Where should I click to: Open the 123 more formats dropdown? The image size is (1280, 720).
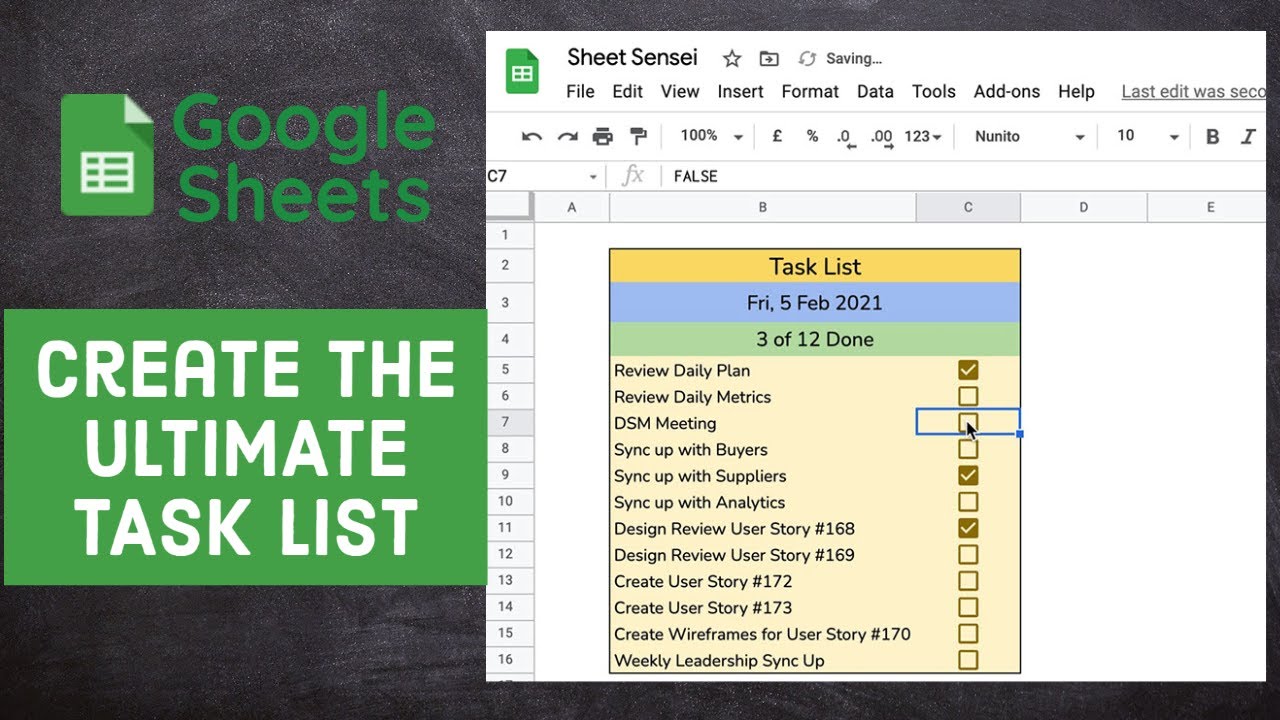(x=923, y=136)
